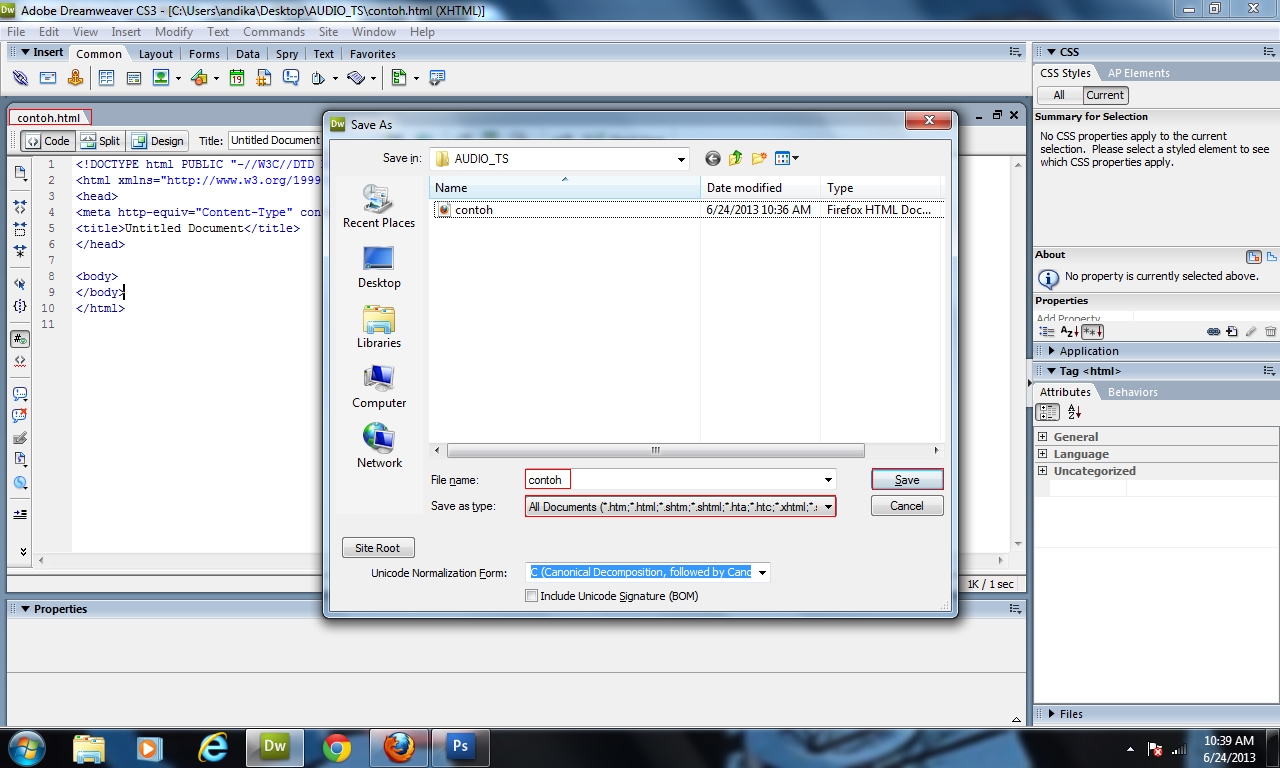1280x768 pixels.
Task: Toggle Show List View in Tag panel
Action: point(1074,412)
